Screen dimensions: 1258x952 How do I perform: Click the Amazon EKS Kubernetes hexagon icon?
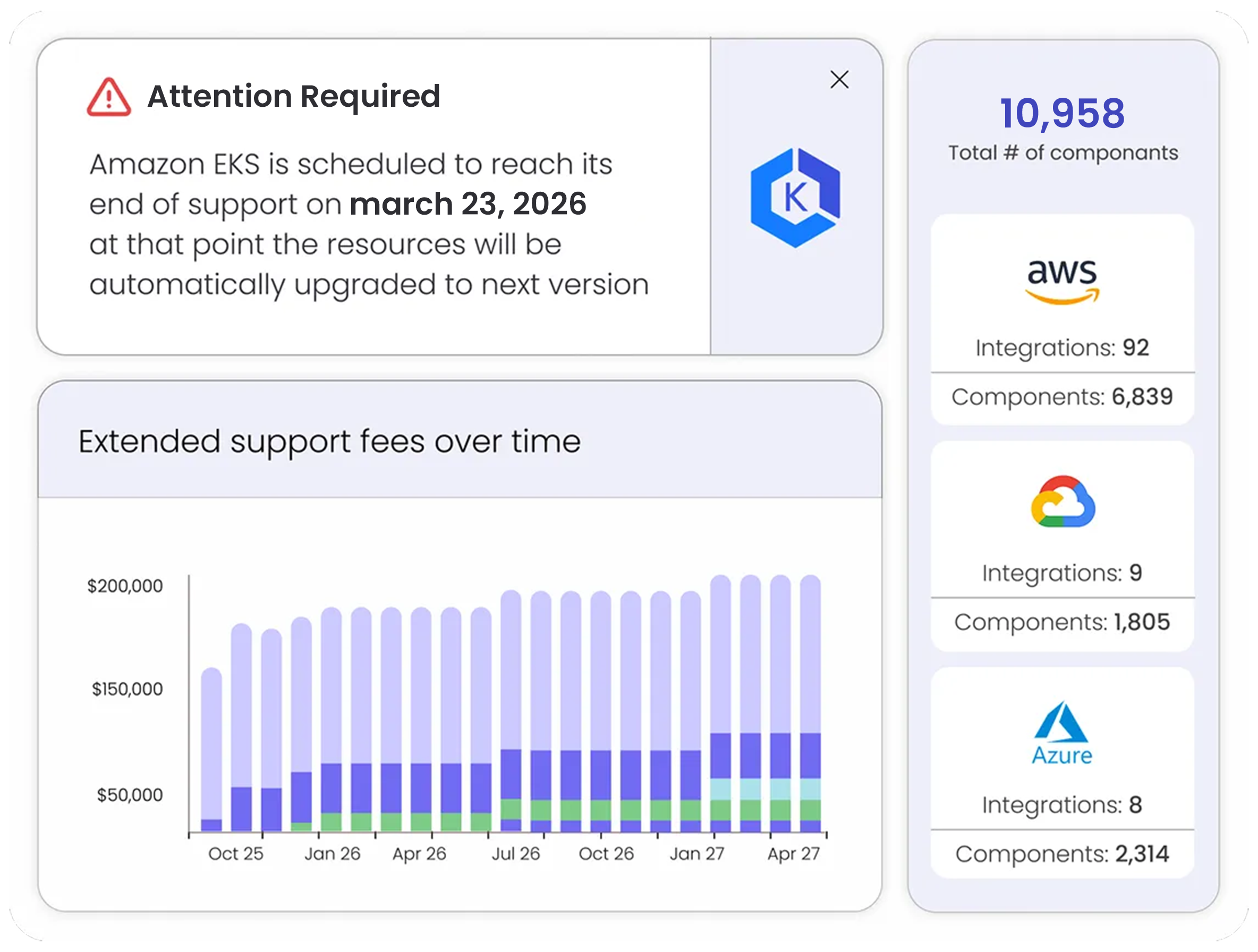tap(795, 197)
